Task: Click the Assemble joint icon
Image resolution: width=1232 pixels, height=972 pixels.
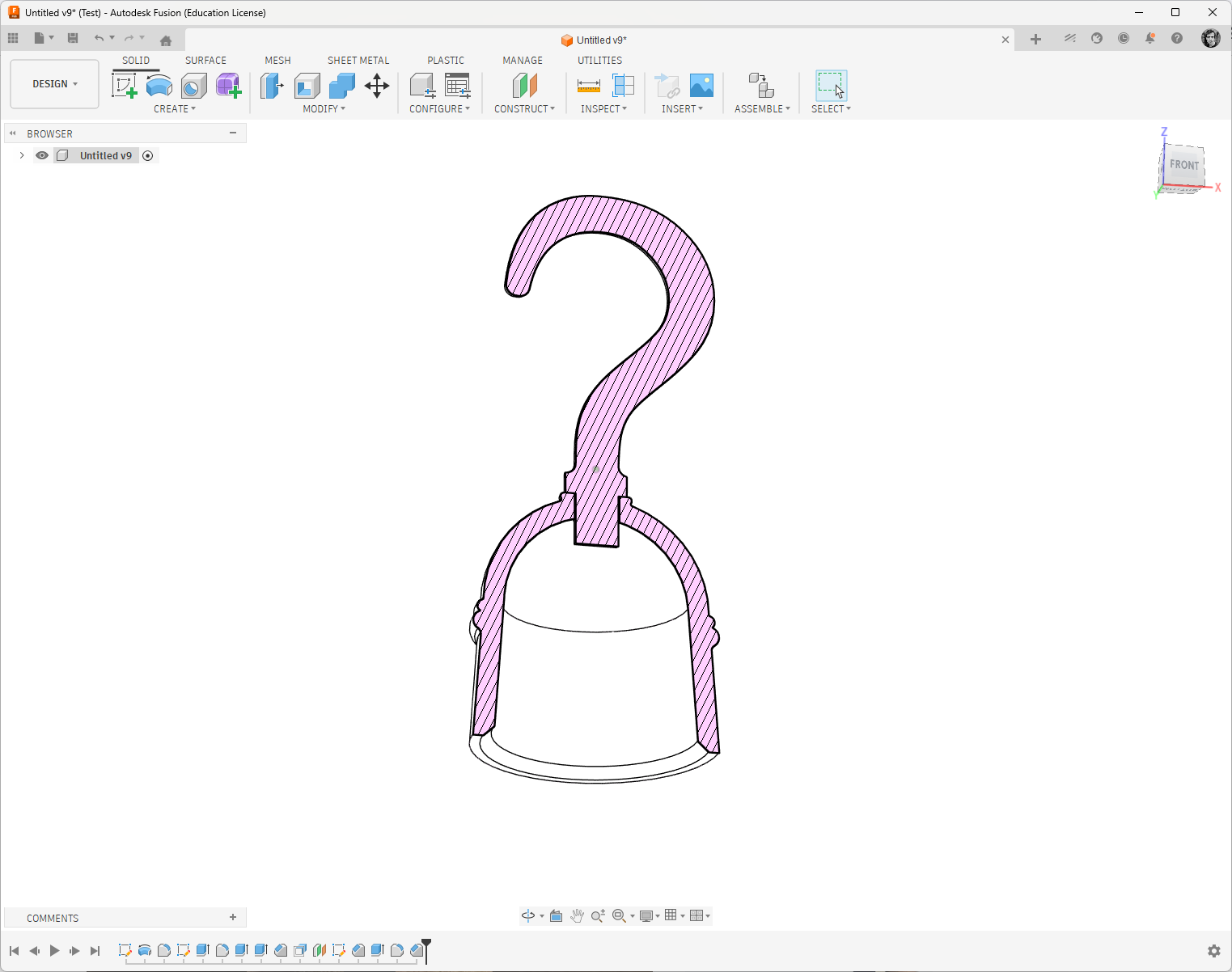Action: coord(761,85)
